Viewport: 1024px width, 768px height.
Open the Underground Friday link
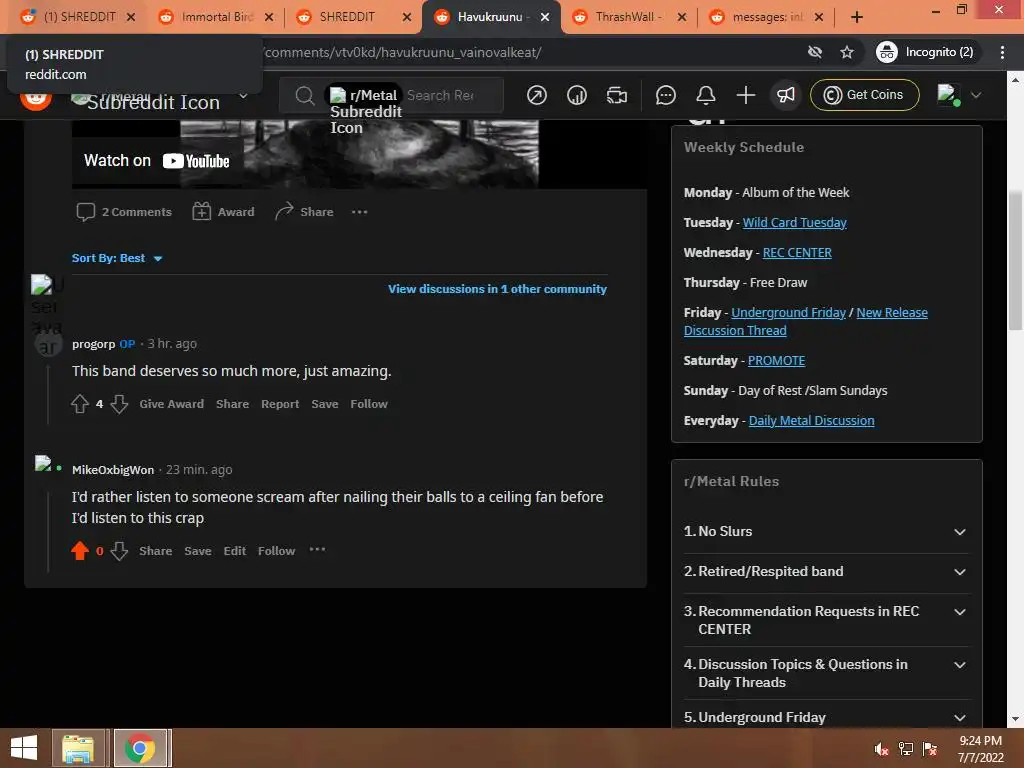[788, 313]
